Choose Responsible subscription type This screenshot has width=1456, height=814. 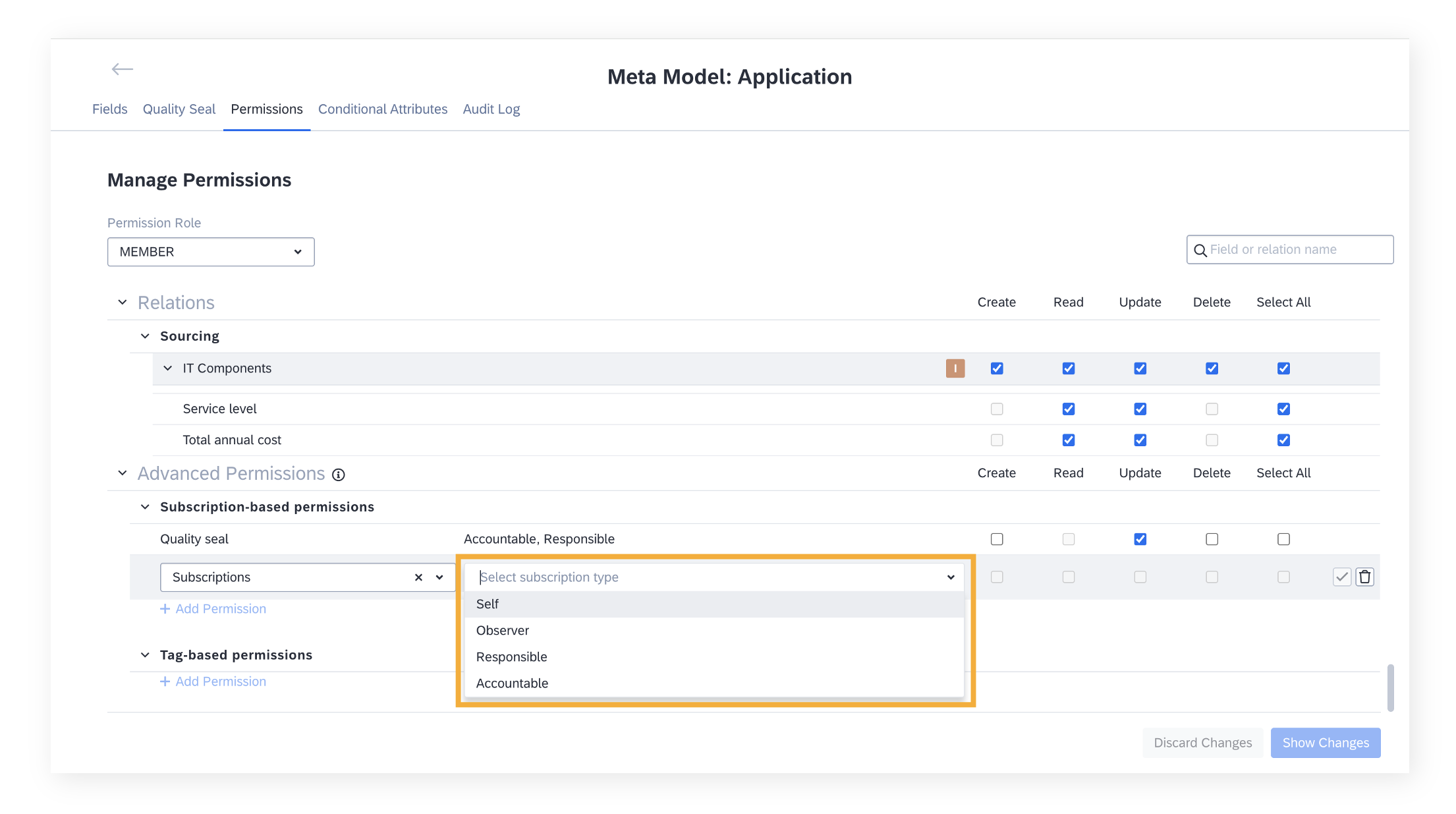(714, 657)
